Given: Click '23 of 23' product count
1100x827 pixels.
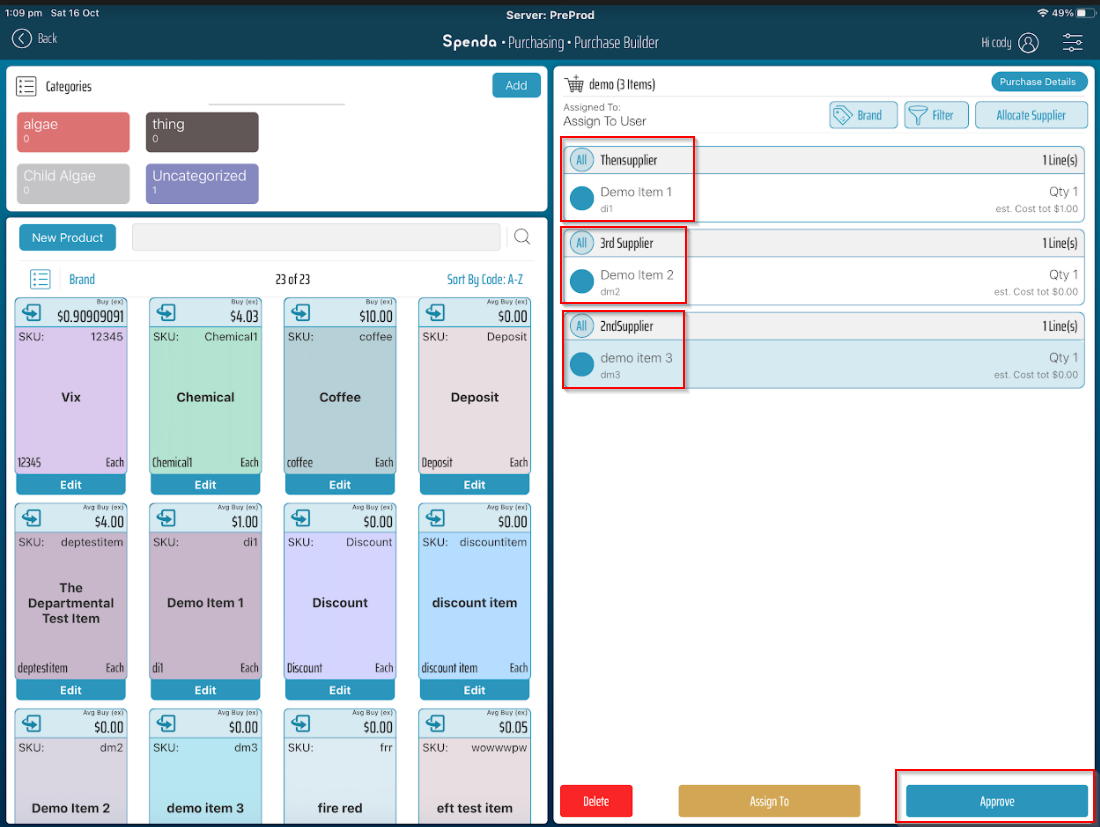Looking at the screenshot, I should 293,279.
